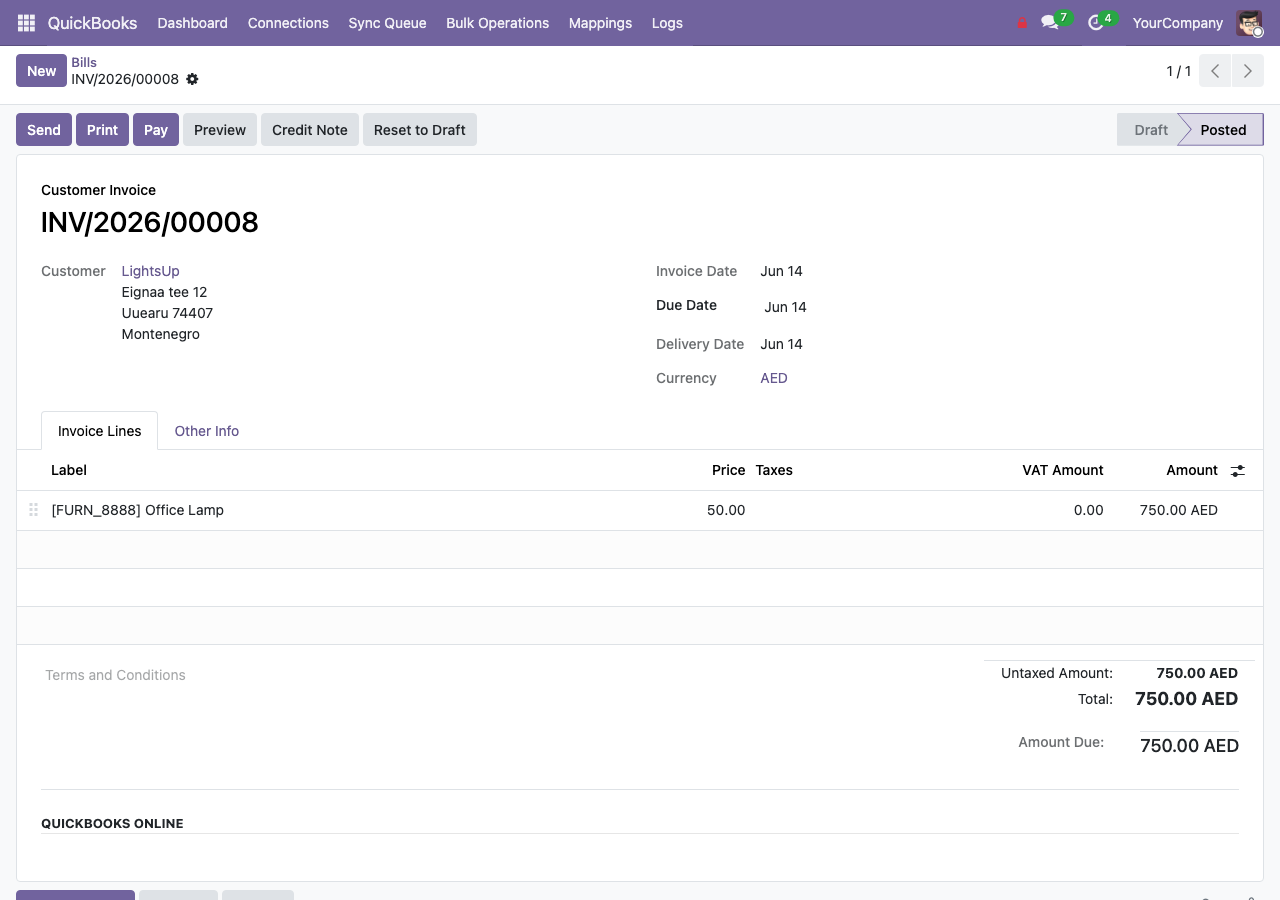Select the [FURN_8888] Office Lamp line

point(137,510)
